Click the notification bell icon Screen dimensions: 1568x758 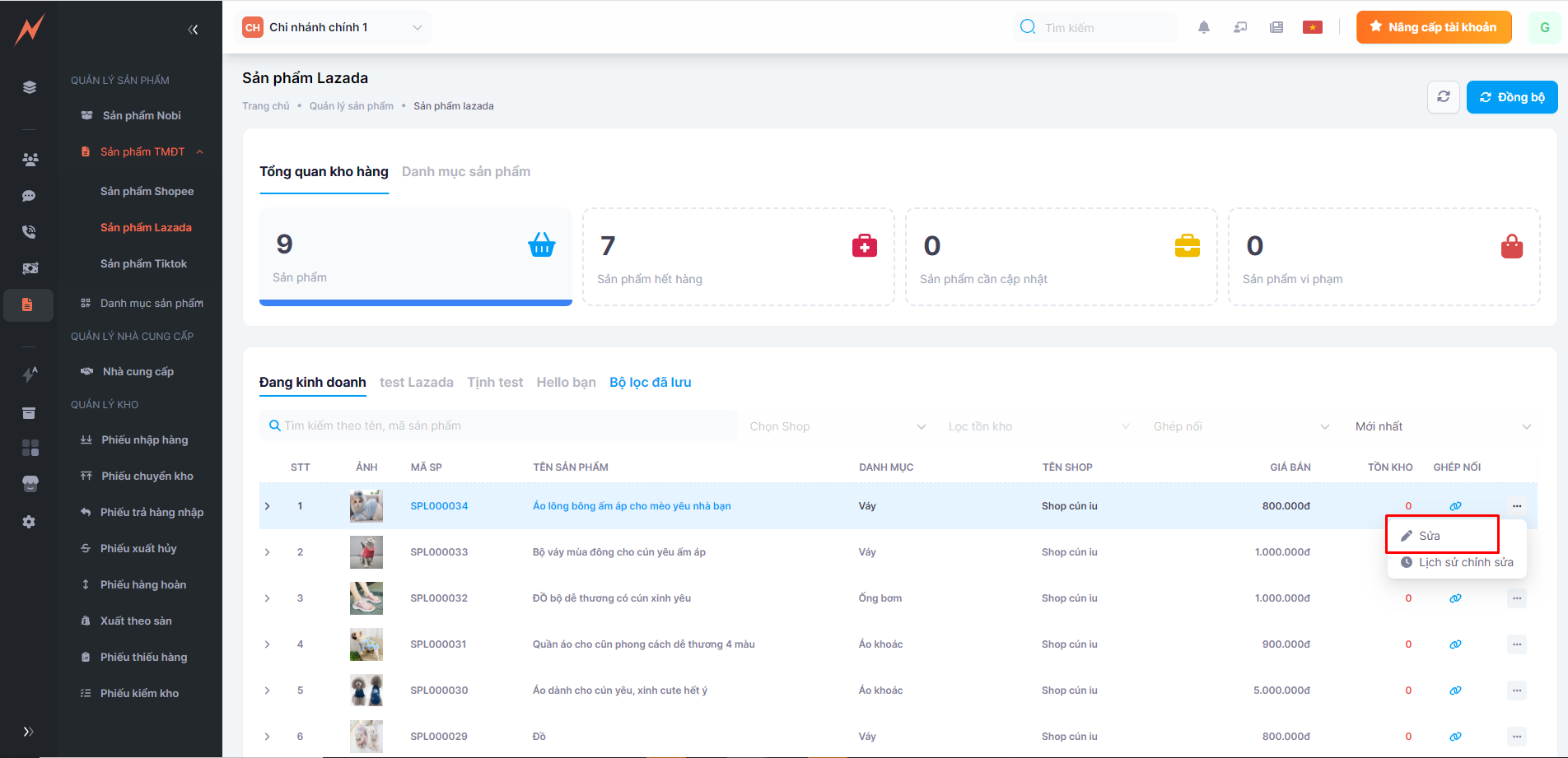1204,27
